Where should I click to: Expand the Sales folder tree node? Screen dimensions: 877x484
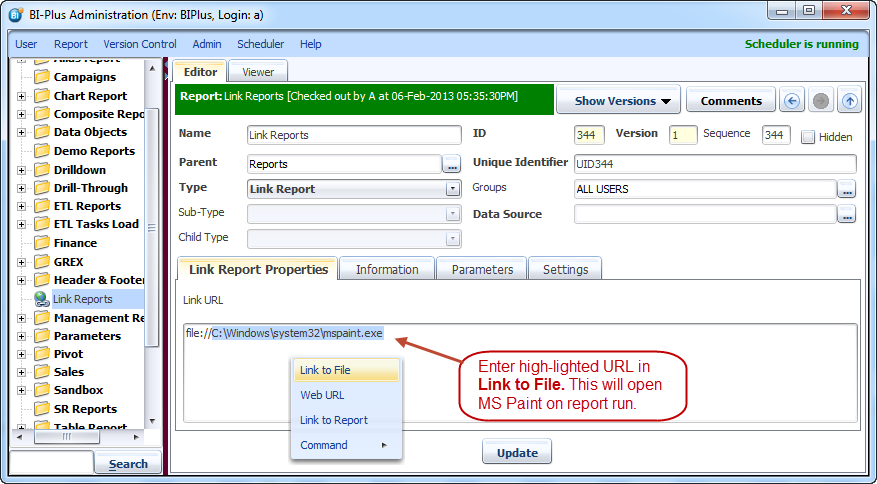pos(22,372)
